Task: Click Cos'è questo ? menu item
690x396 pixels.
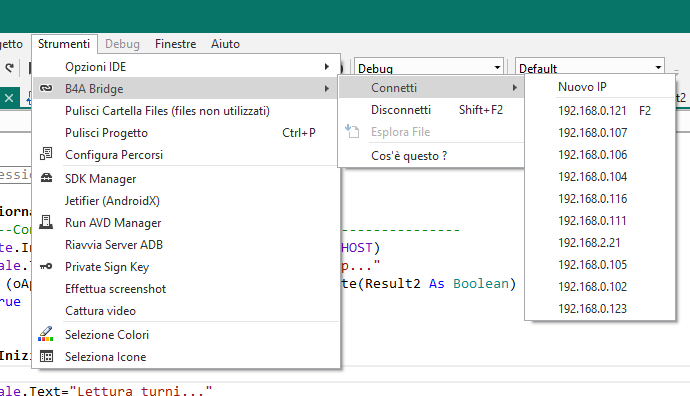Action: (x=431, y=156)
